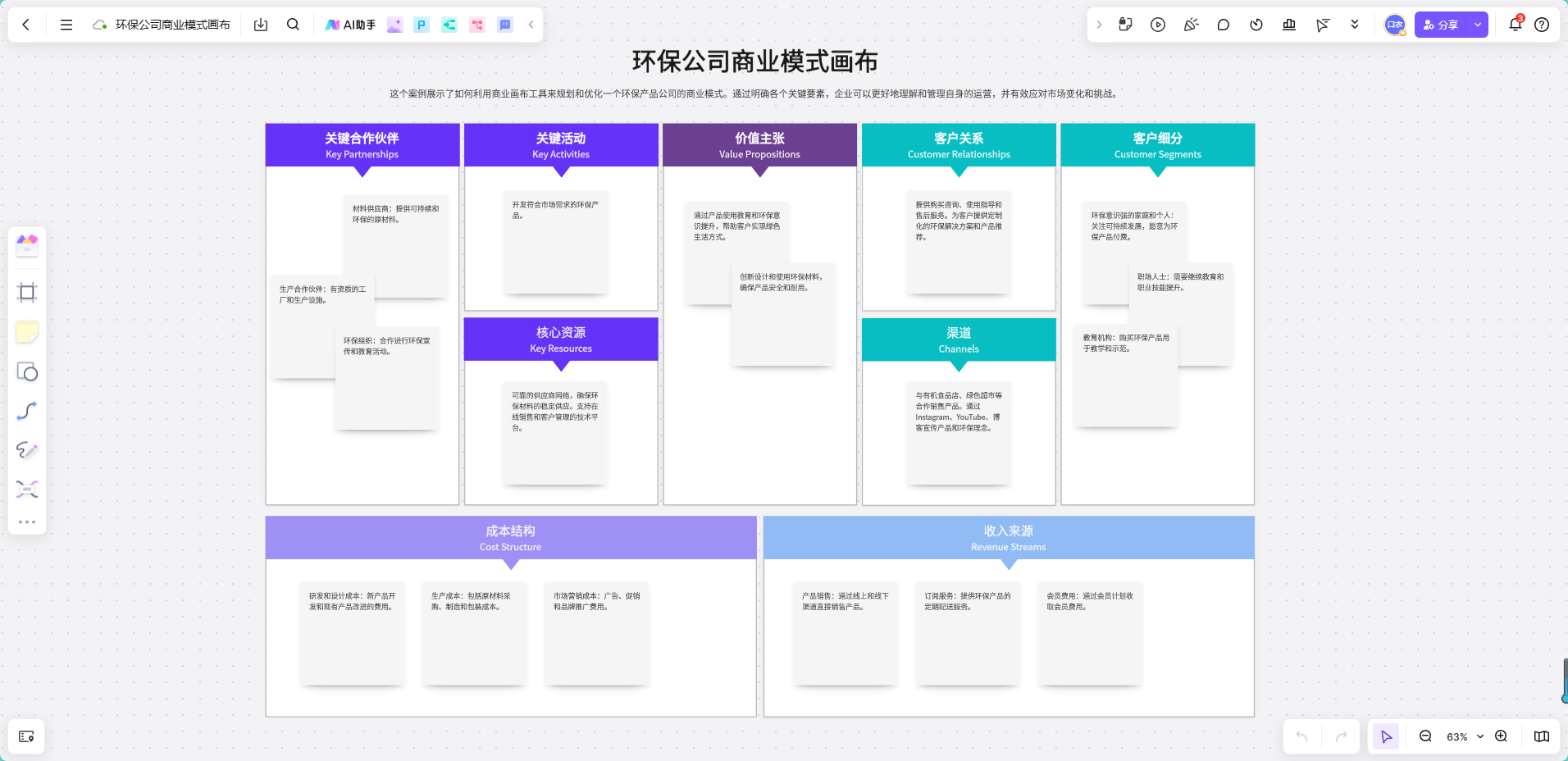Expand the right toolbar chevron
This screenshot has width=1568, height=761.
tap(1099, 25)
